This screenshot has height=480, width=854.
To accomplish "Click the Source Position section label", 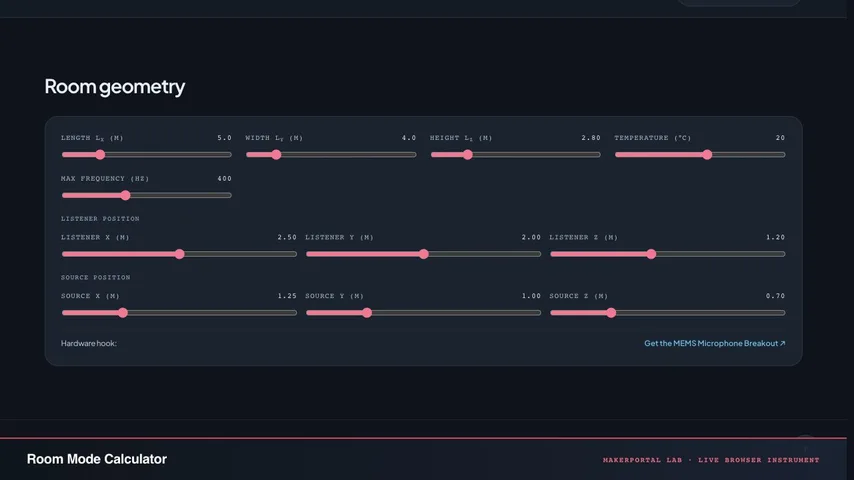I will point(96,277).
